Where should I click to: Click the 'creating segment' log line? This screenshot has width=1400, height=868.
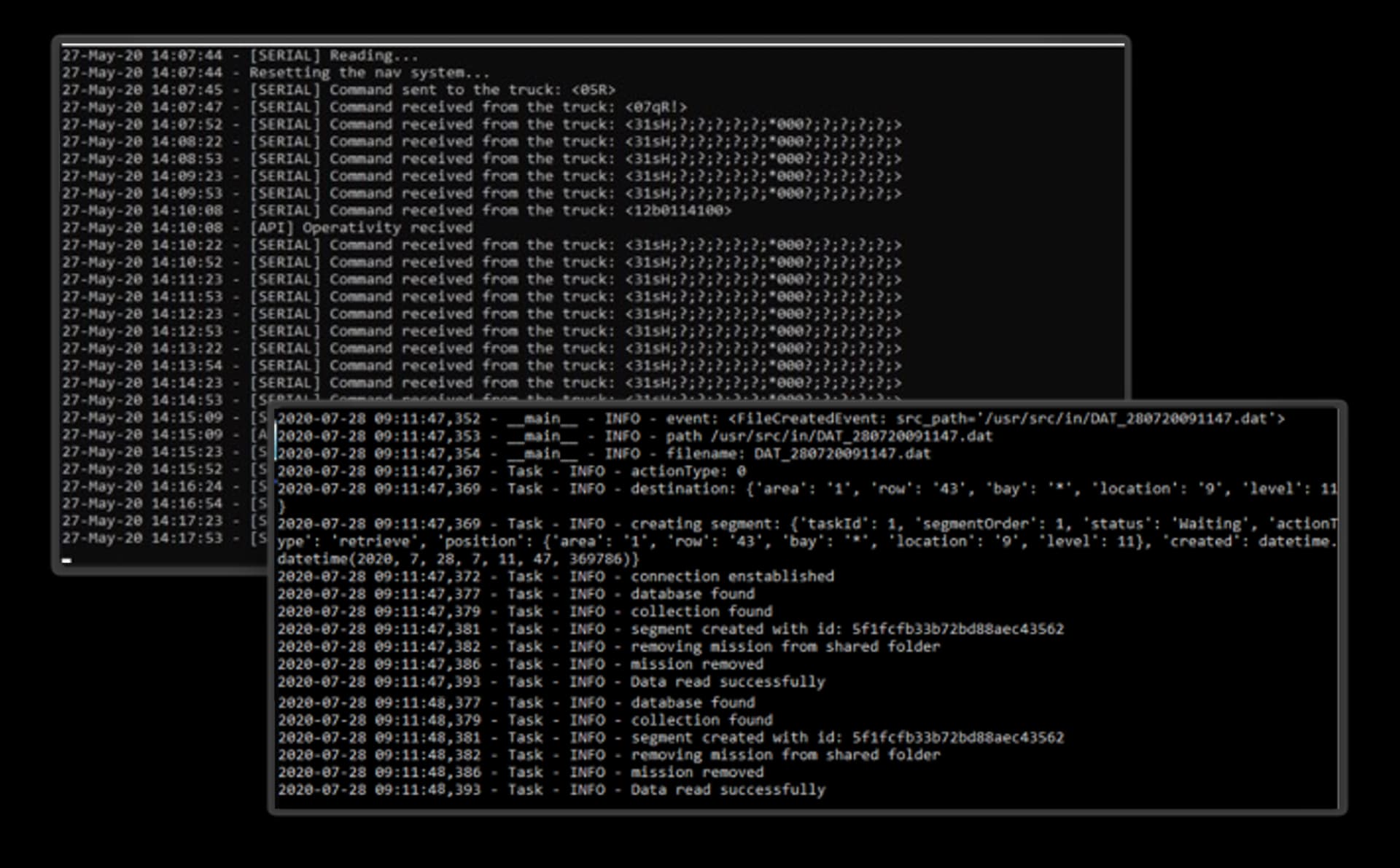point(802,524)
